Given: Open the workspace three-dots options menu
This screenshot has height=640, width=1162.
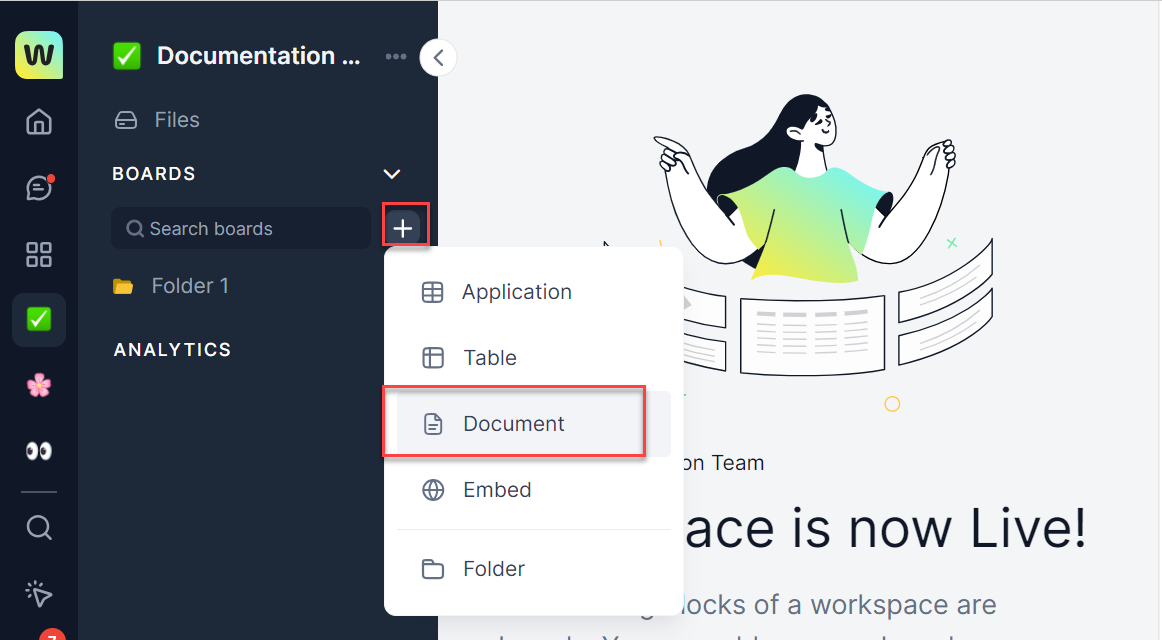Looking at the screenshot, I should pos(396,57).
